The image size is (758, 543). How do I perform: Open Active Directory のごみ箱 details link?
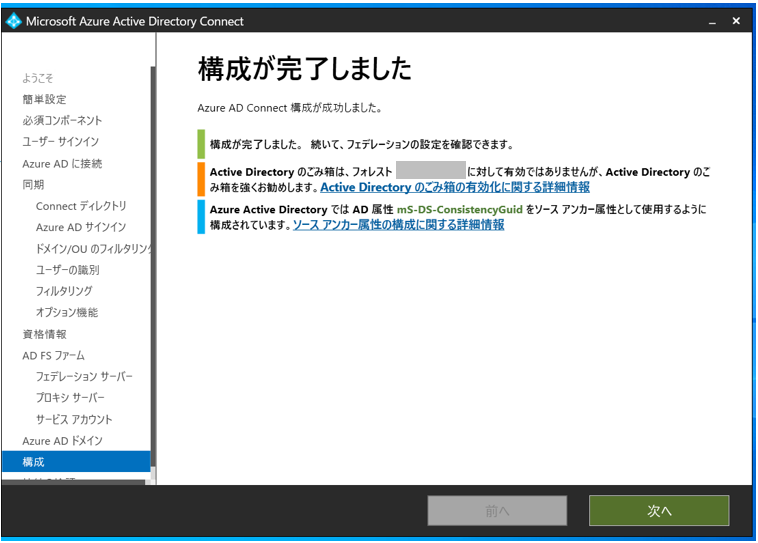coord(455,187)
